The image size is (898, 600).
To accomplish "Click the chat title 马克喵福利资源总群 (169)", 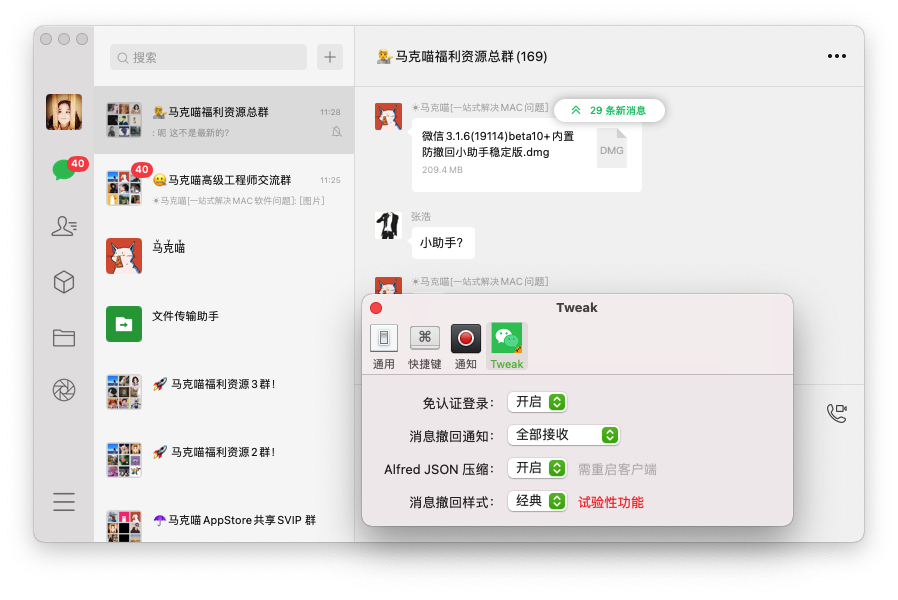I will (462, 57).
